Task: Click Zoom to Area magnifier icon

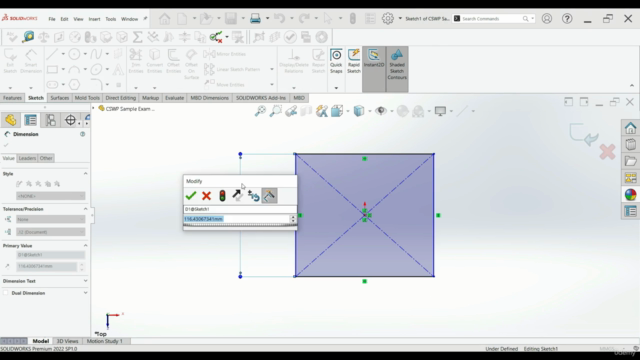Action: (x=276, y=111)
